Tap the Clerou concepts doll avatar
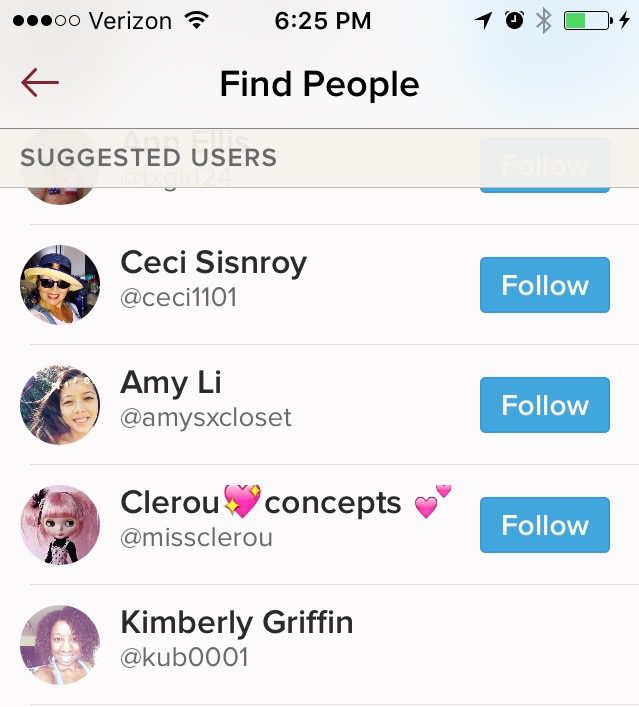Viewport: 639px width, 707px height. point(60,525)
